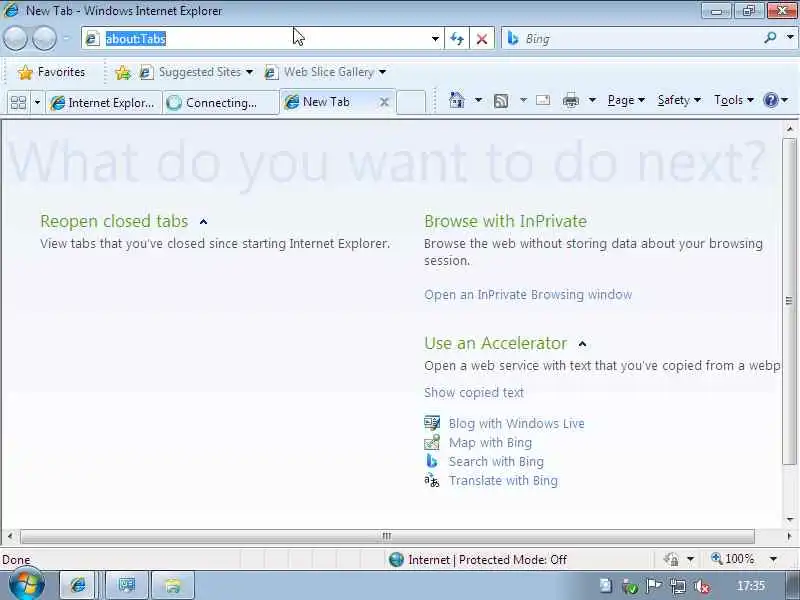
Task: Open the Safety menu
Action: 679,100
